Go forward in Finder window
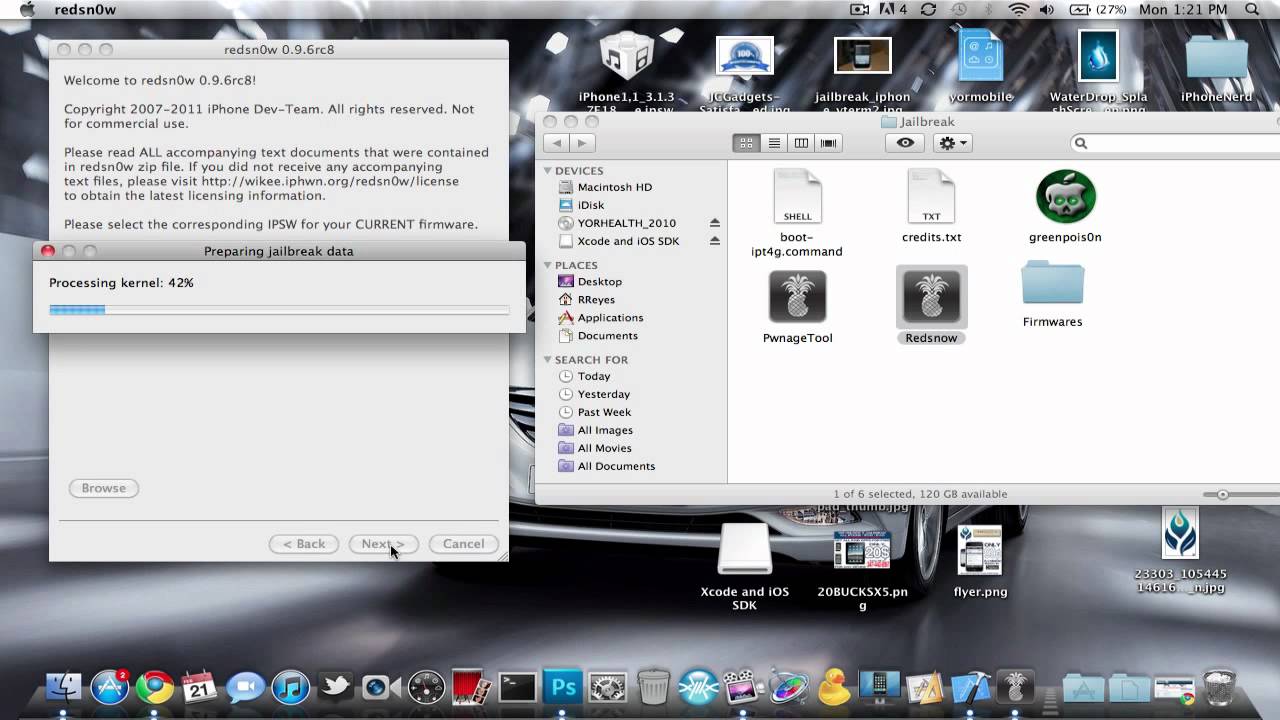Image resolution: width=1280 pixels, height=720 pixels. [x=581, y=143]
